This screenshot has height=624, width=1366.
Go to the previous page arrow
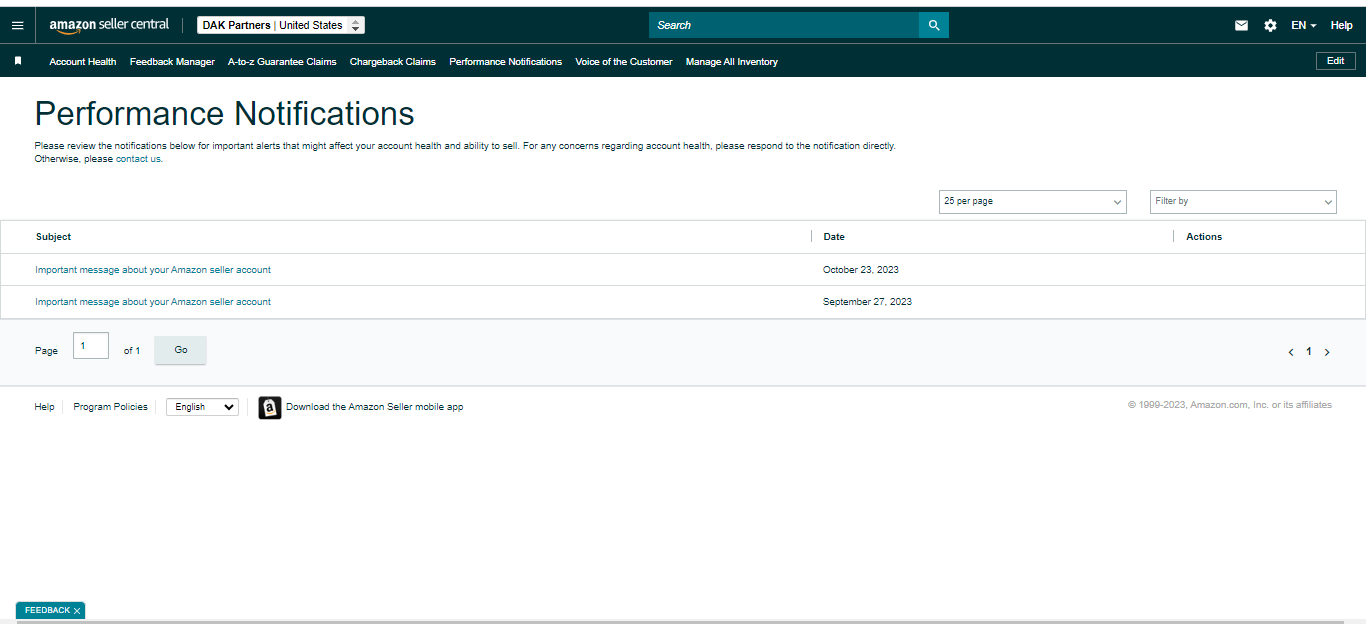pyautogui.click(x=1291, y=352)
